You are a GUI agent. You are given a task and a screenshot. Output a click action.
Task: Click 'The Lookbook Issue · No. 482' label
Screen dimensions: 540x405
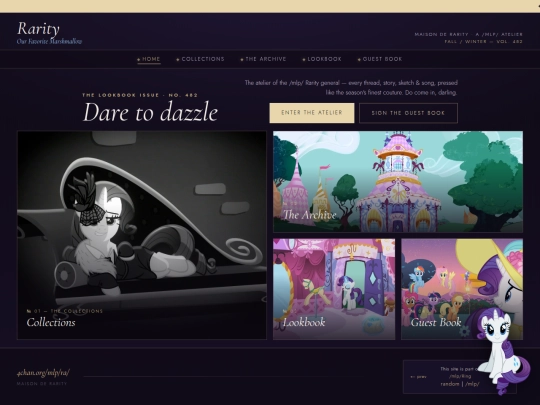coord(140,95)
